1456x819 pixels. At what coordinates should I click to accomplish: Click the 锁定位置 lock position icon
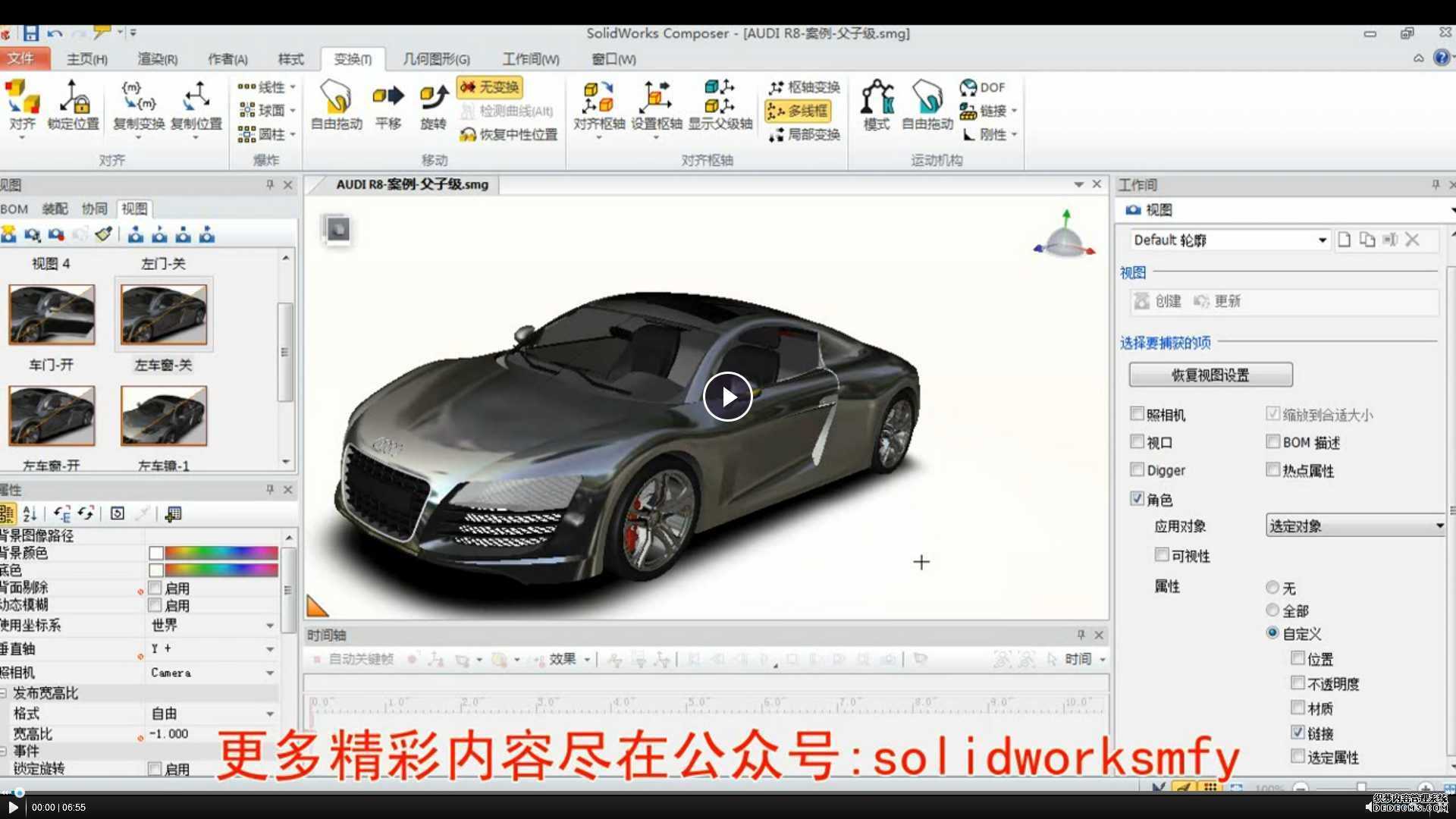74,105
